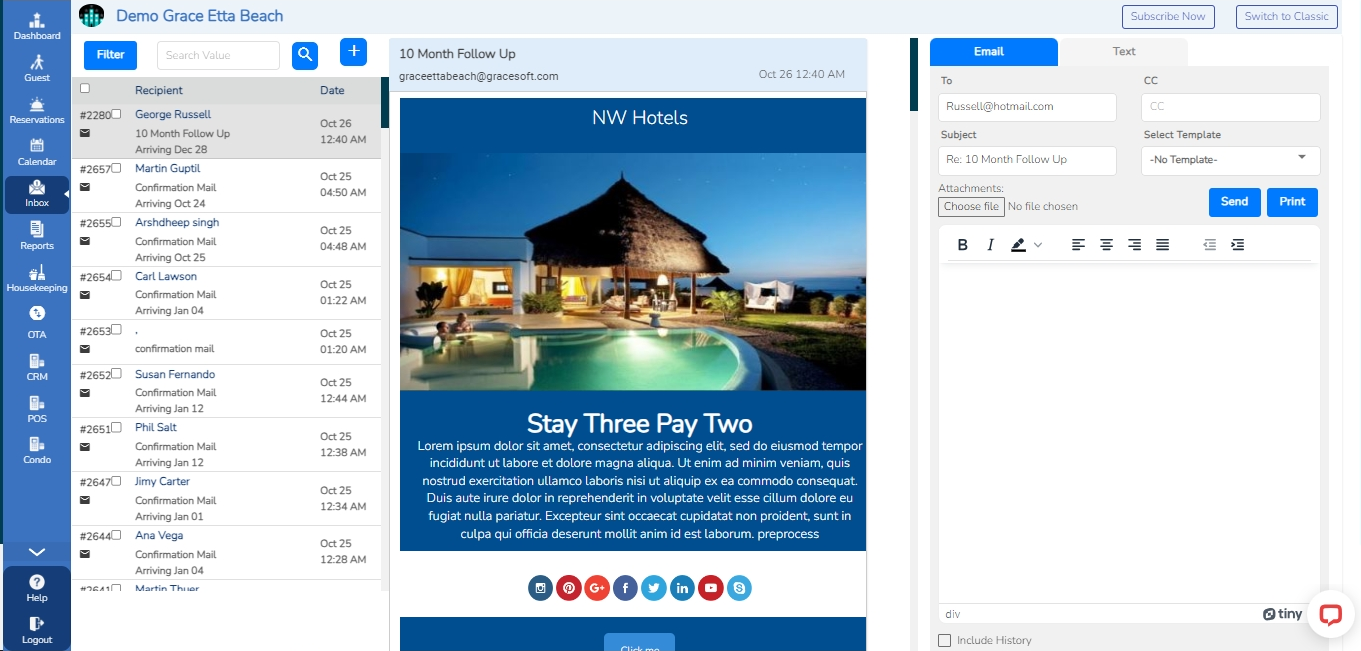This screenshot has width=1361, height=651.
Task: Check the box for message #2657
Action: point(116,168)
